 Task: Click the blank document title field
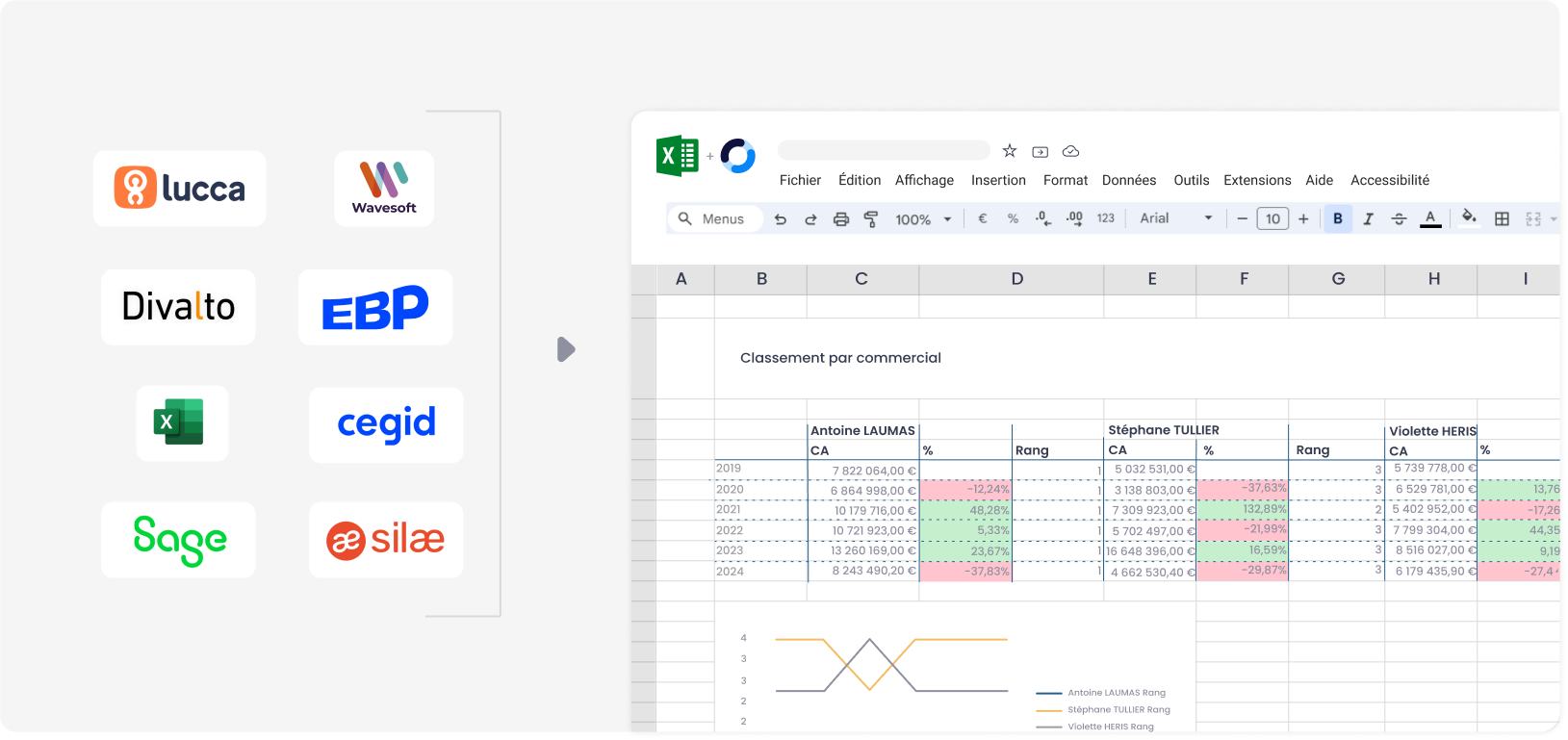[884, 150]
